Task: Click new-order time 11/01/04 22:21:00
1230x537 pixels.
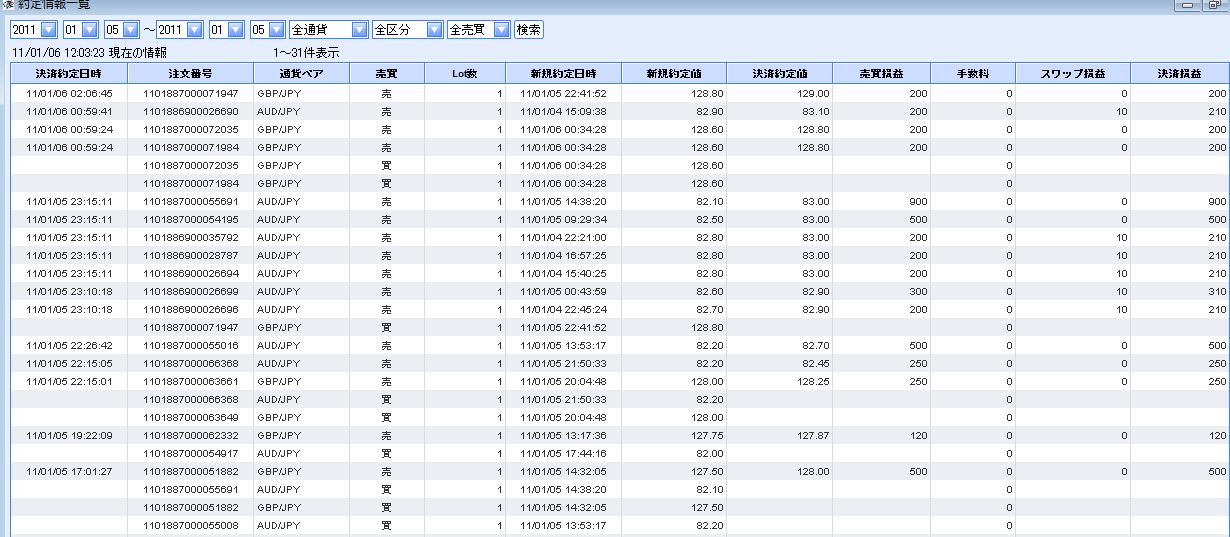Action: pos(563,237)
